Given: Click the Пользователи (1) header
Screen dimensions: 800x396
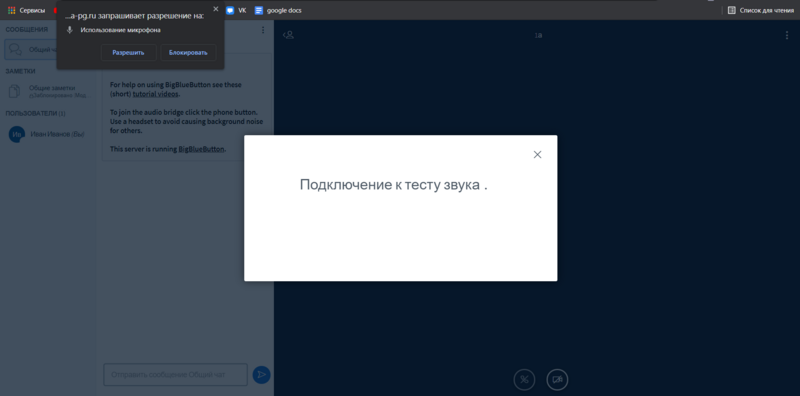Looking at the screenshot, I should [x=35, y=113].
